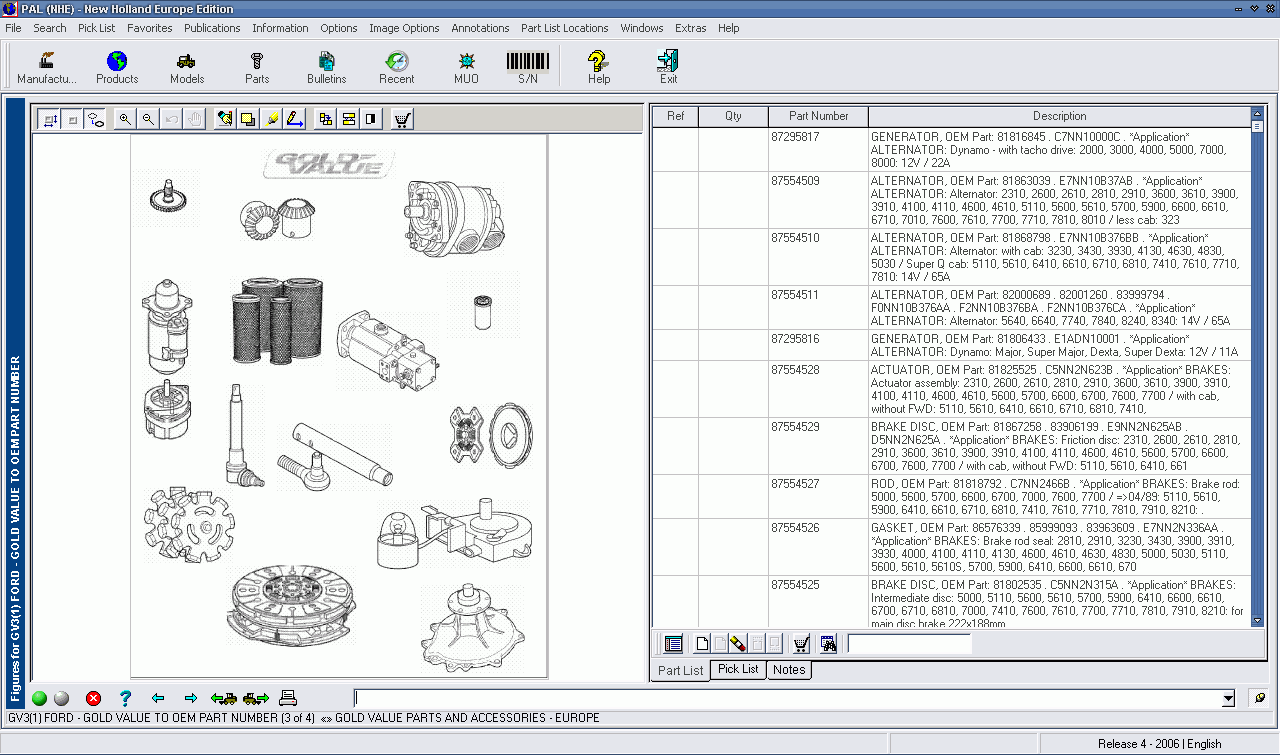Select the Zoom In magnifier tool
This screenshot has width=1280, height=755.
[x=124, y=118]
